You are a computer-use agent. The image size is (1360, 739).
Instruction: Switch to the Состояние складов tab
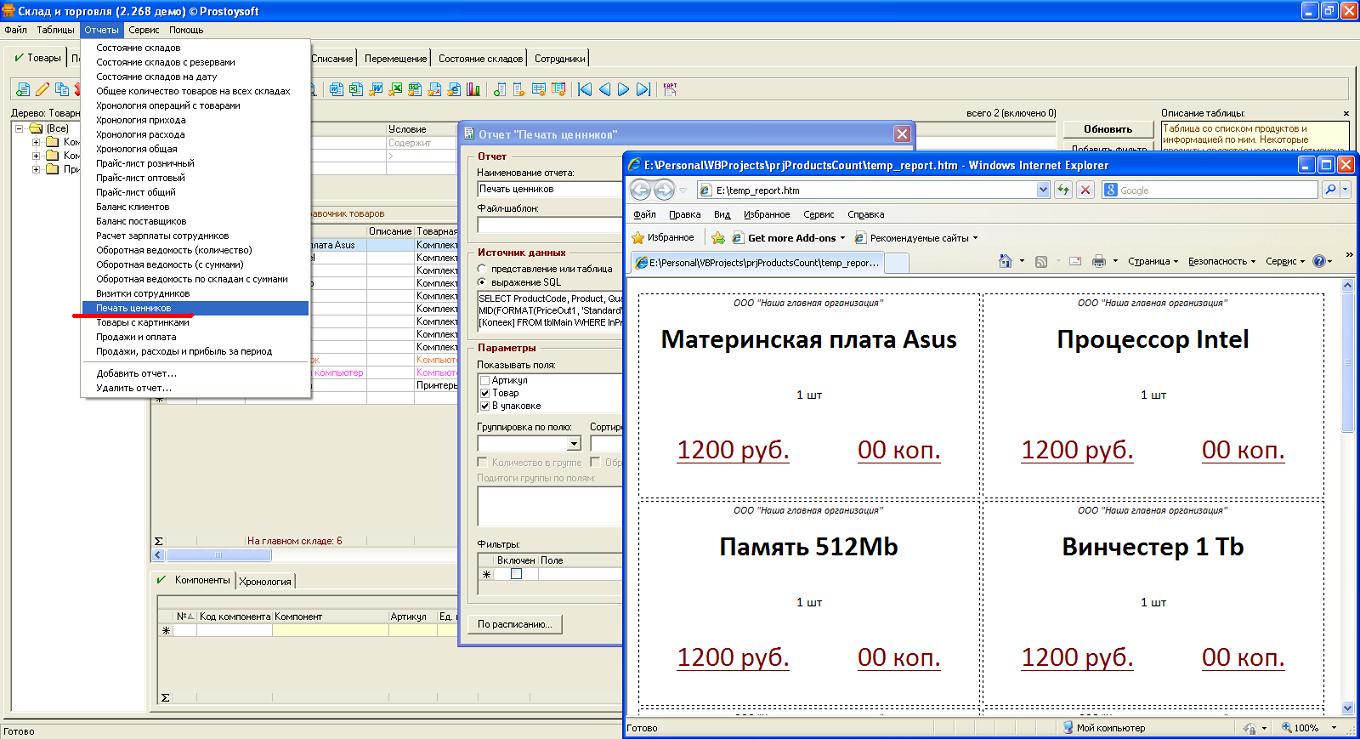click(x=480, y=59)
